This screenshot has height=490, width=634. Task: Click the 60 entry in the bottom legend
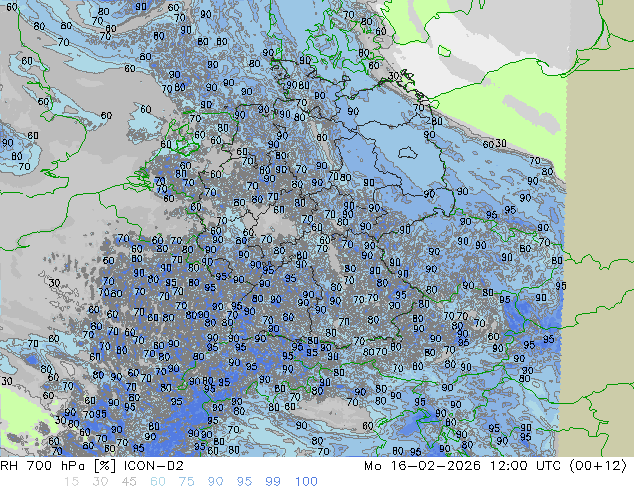158,482
